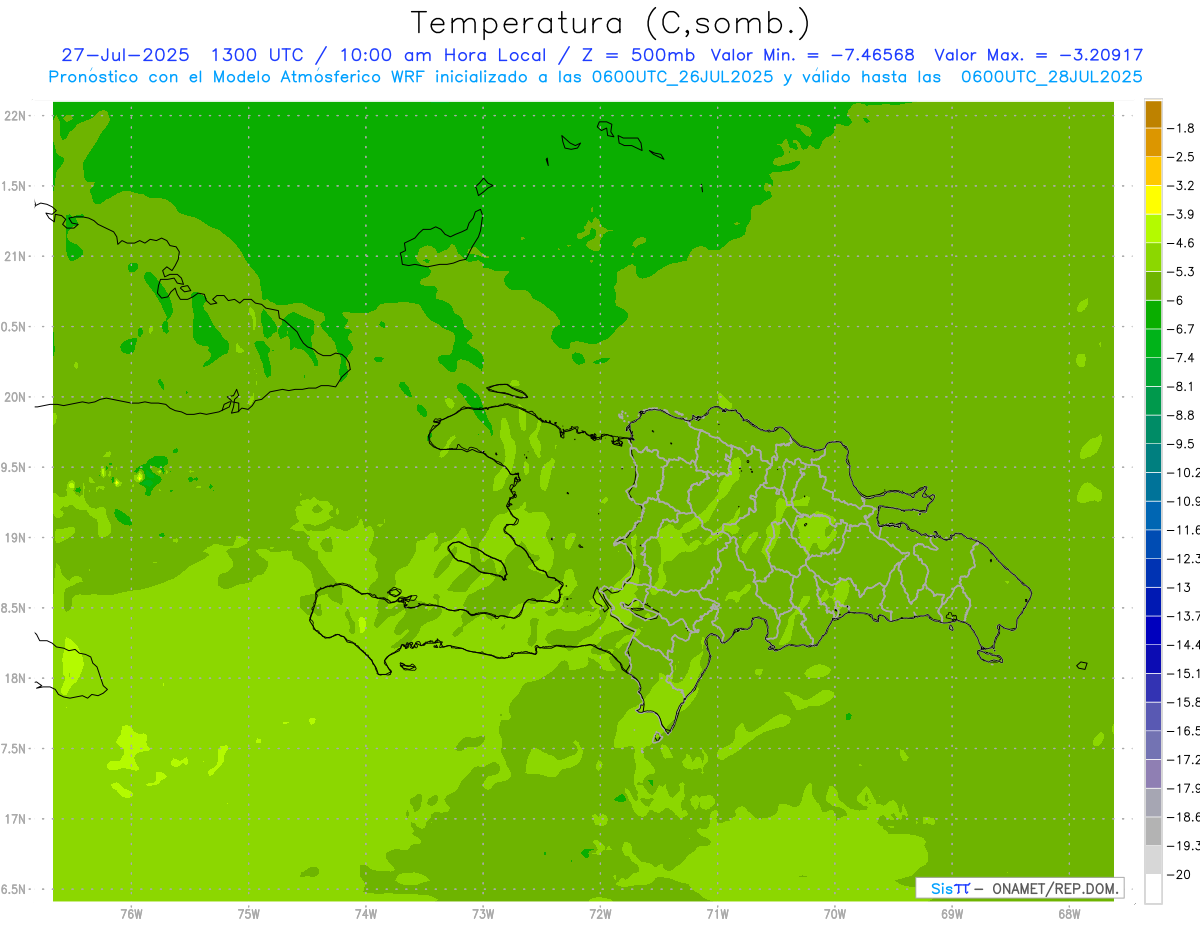This screenshot has height=927, width=1200.
Task: Click the -13 colorbar value
Action: coord(1180,587)
